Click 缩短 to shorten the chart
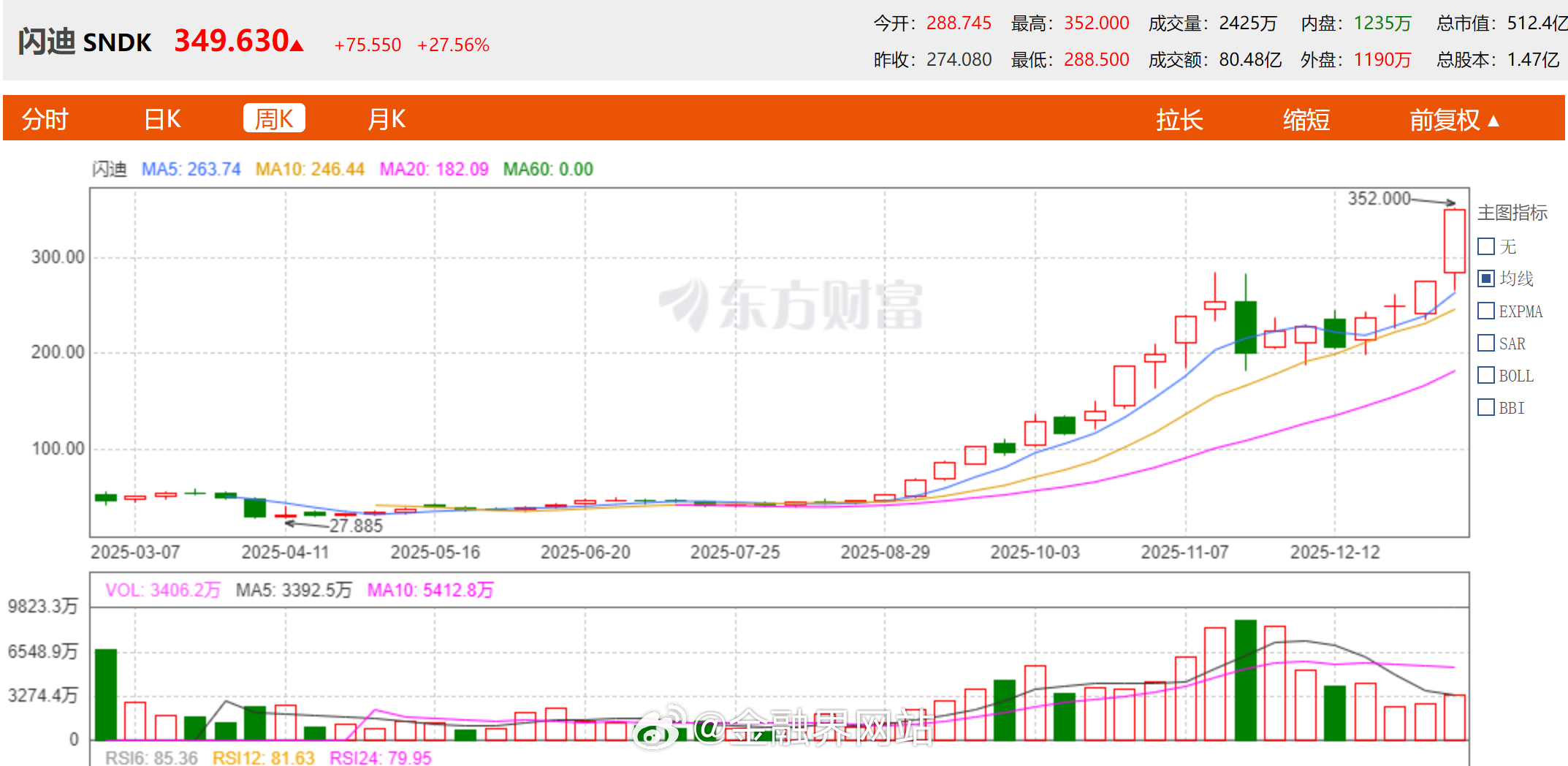The width and height of the screenshot is (1568, 766). point(1306,119)
